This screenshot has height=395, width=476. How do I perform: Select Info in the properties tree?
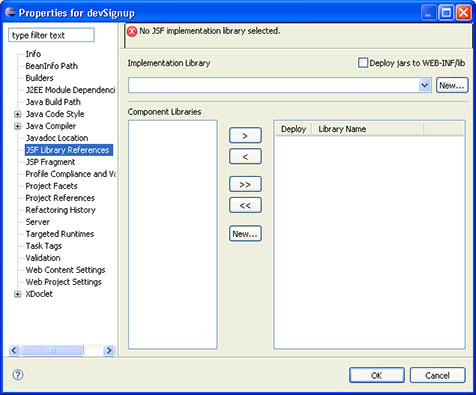(33, 54)
